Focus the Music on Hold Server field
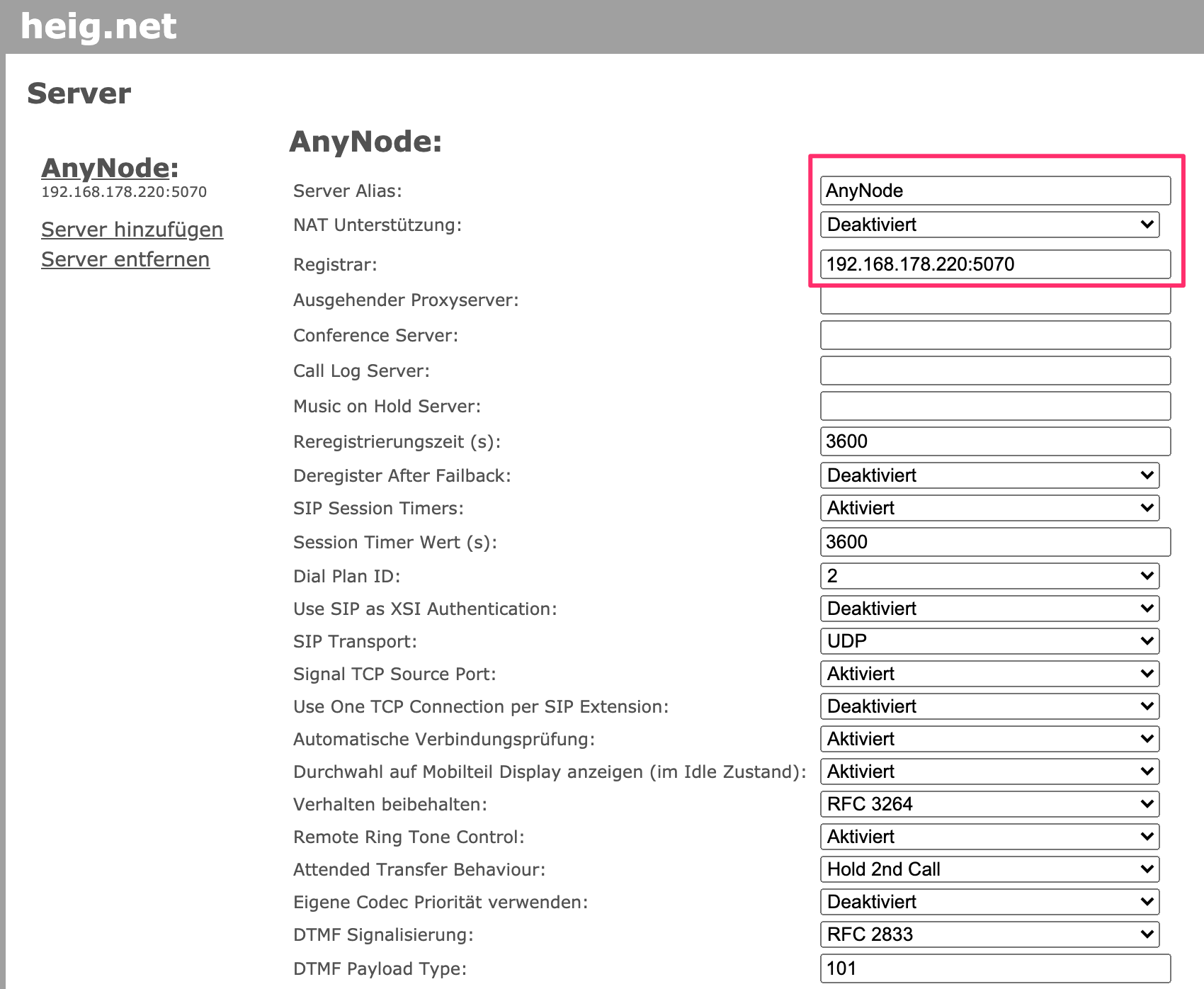Screen dimensions: 1204x989 point(995,406)
